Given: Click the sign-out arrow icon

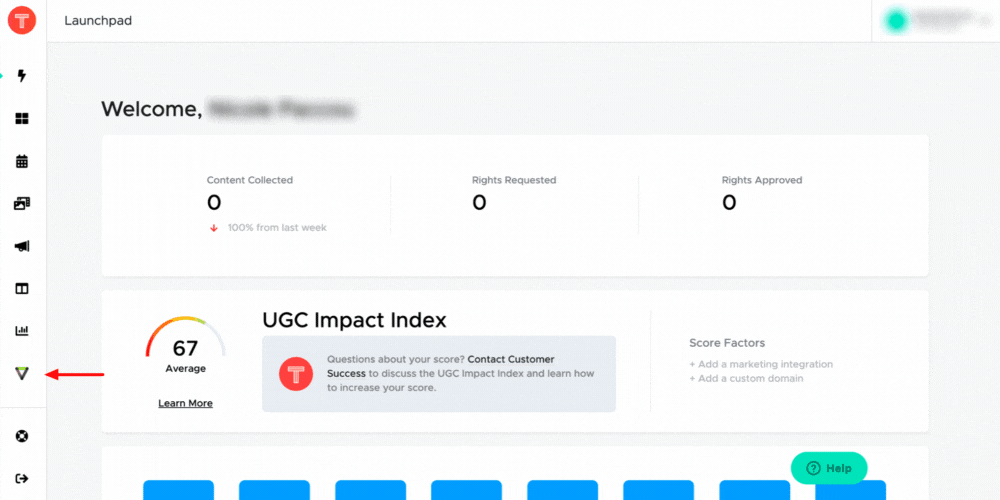Looking at the screenshot, I should tap(22, 478).
